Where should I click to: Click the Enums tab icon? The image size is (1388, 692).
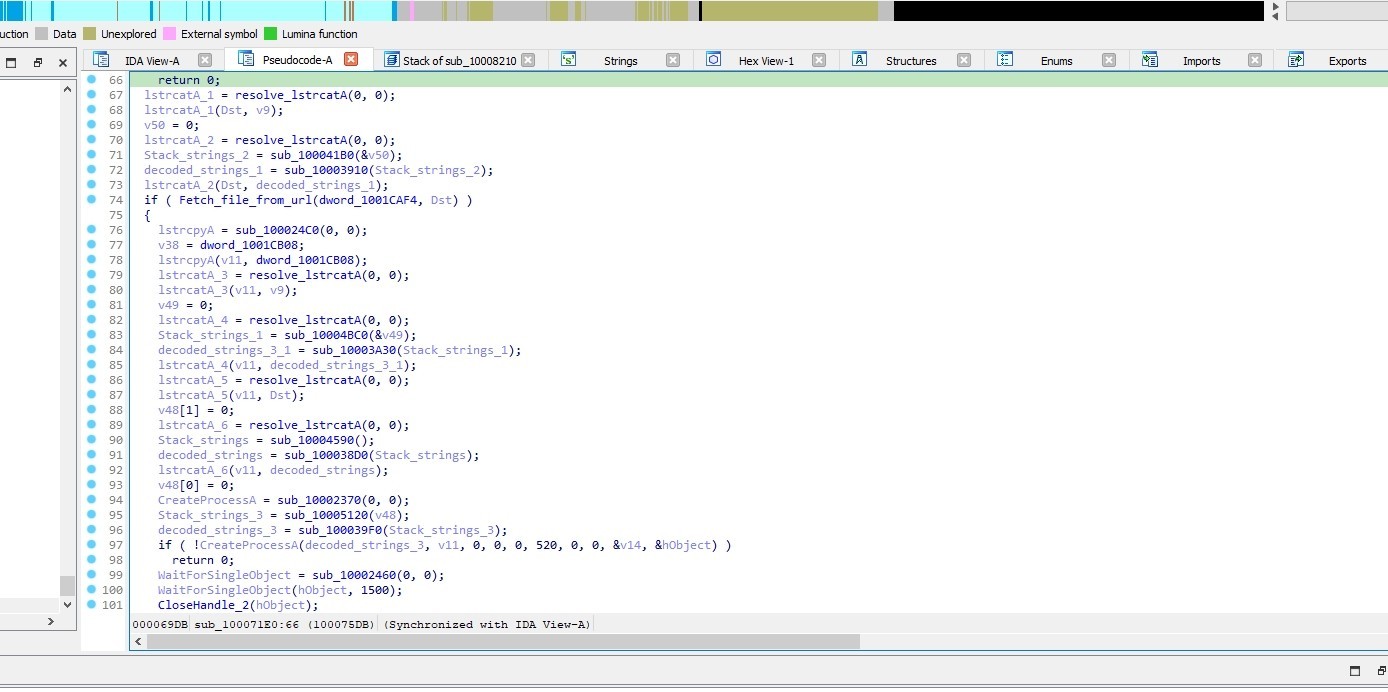tap(1005, 60)
